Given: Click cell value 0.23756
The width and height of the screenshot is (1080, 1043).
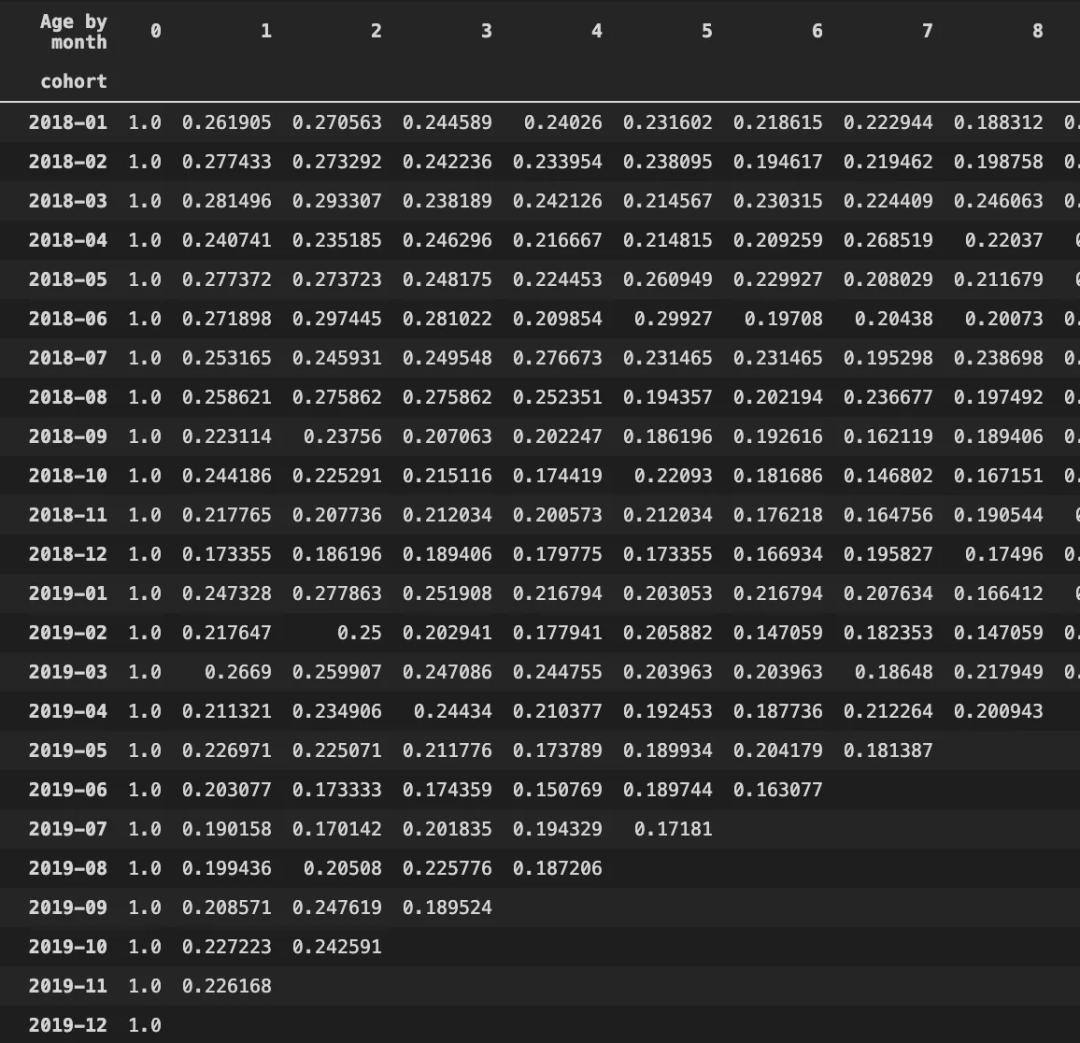Looking at the screenshot, I should click(342, 437).
